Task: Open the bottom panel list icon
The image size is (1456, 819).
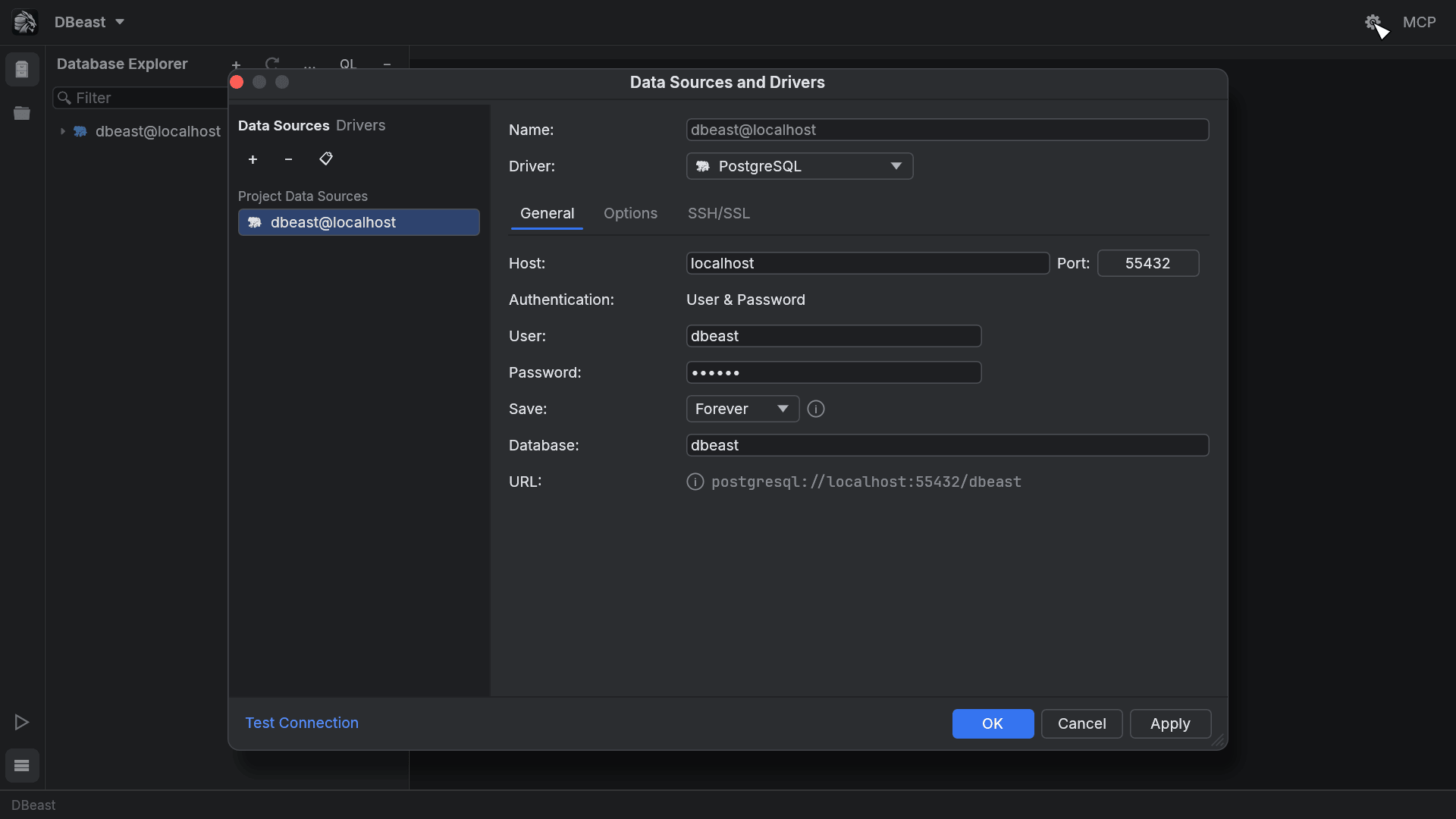Action: pos(22,766)
